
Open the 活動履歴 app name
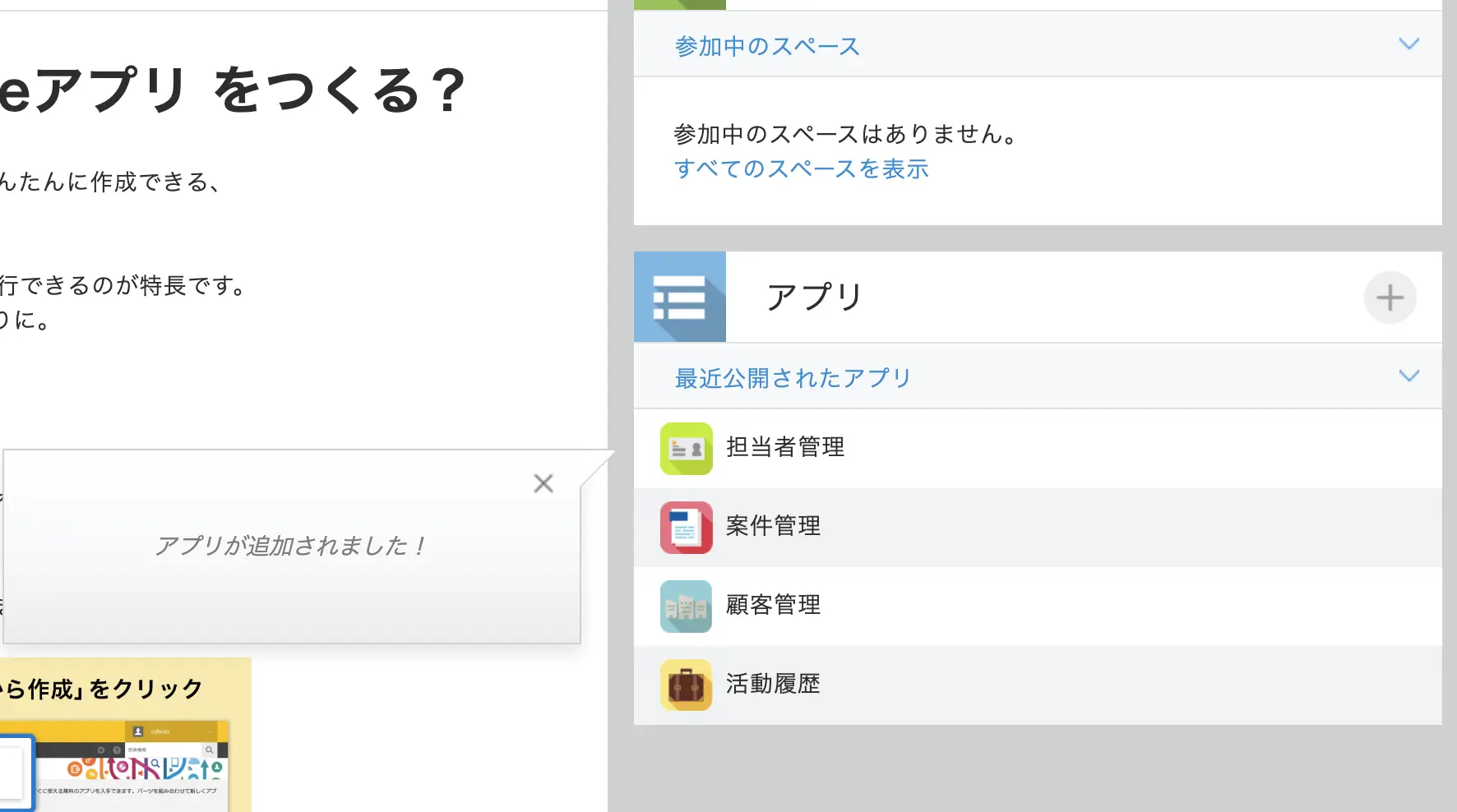tap(773, 684)
